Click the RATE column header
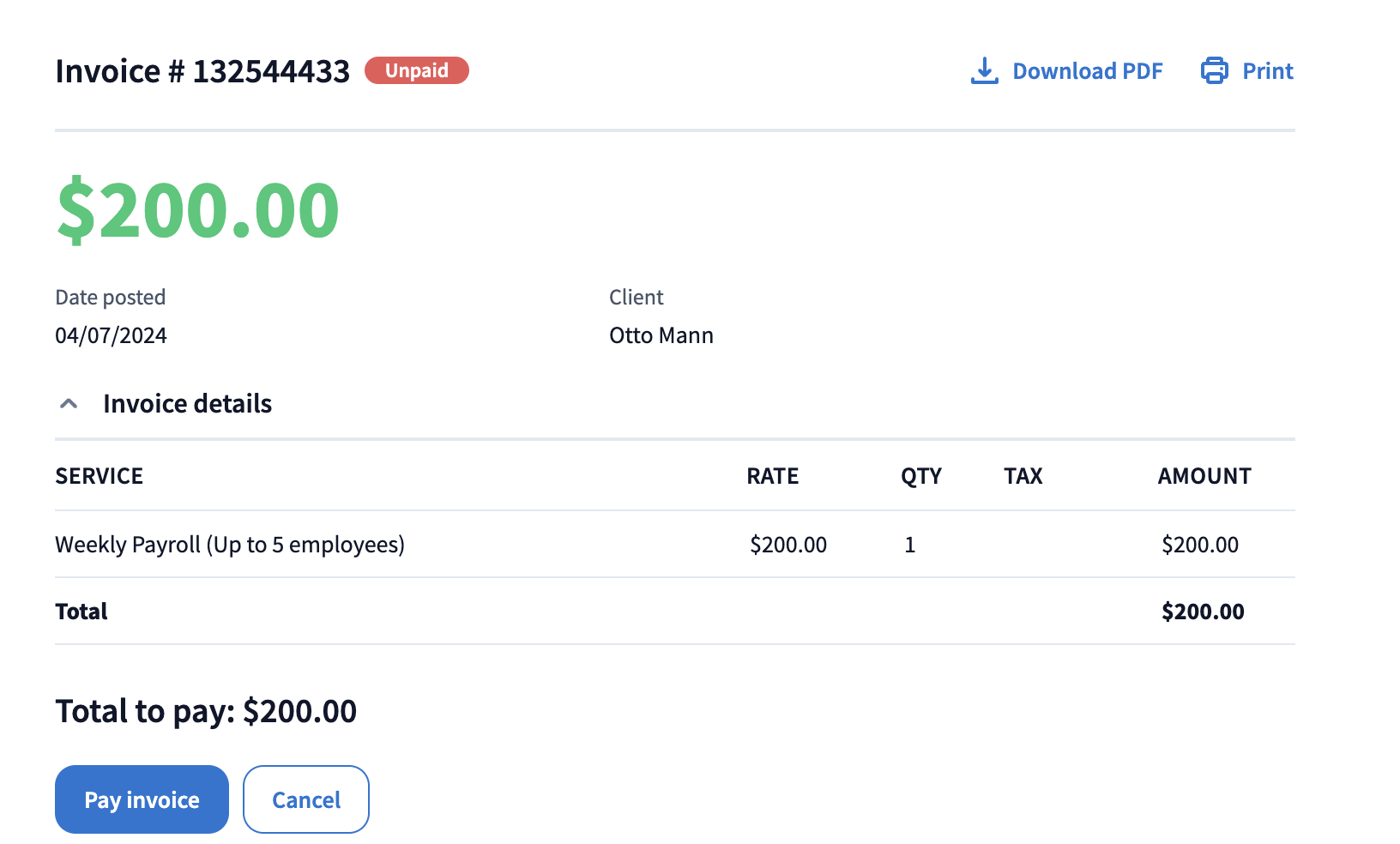 pos(772,476)
